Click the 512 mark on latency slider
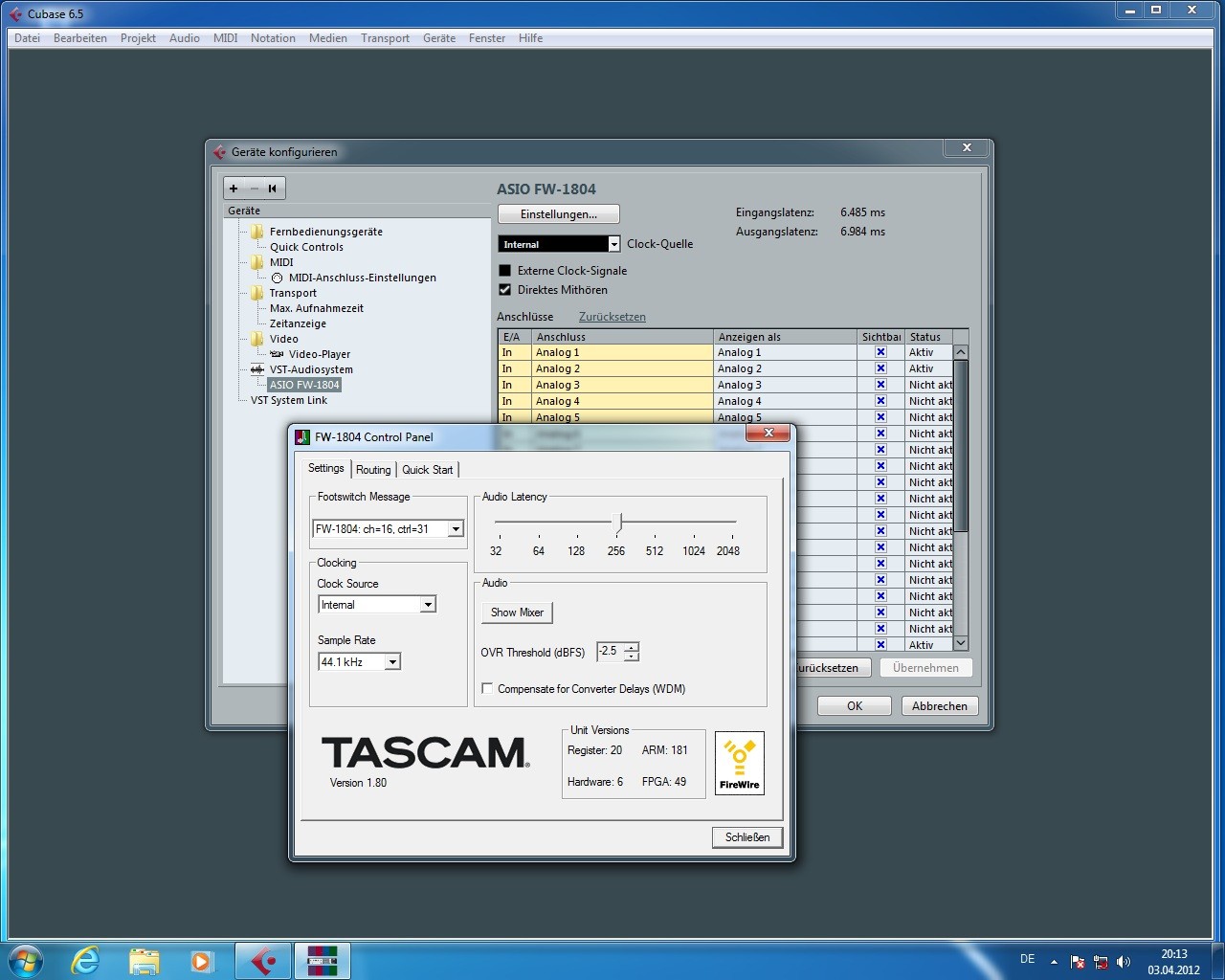1225x980 pixels. point(655,551)
